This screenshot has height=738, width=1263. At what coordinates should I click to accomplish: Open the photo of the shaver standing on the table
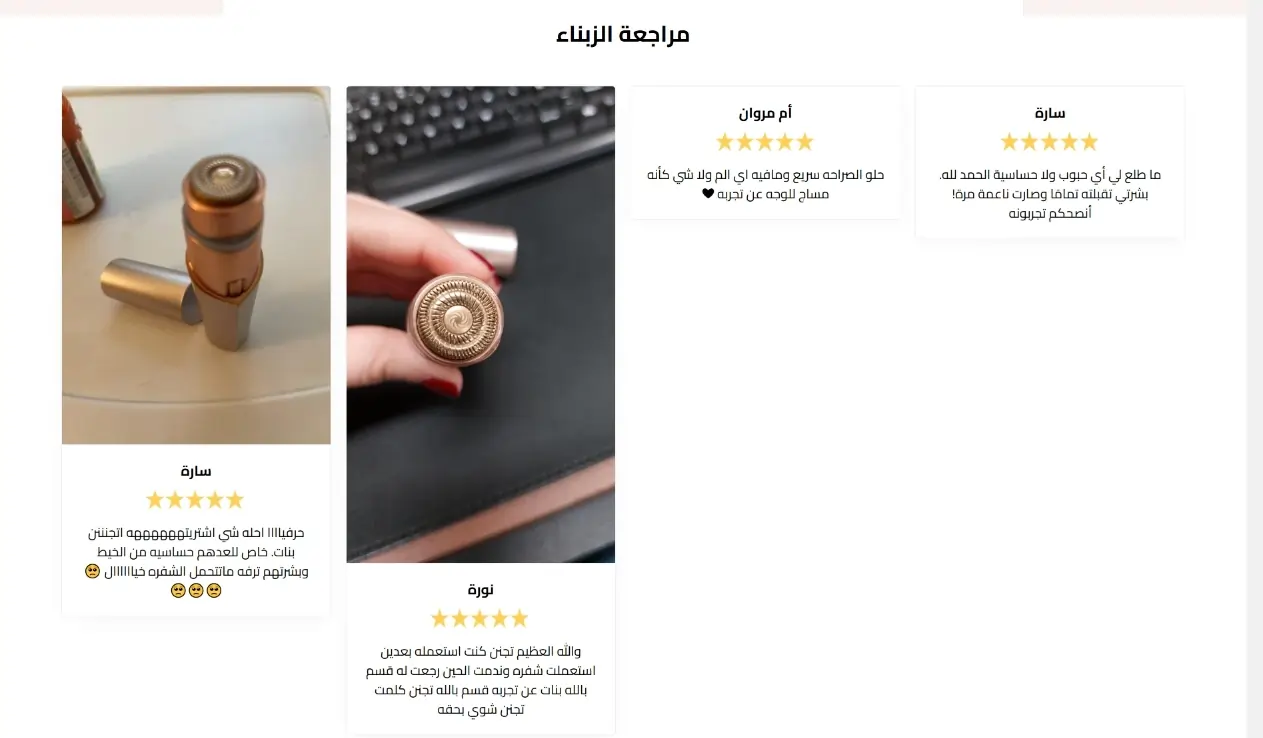196,265
